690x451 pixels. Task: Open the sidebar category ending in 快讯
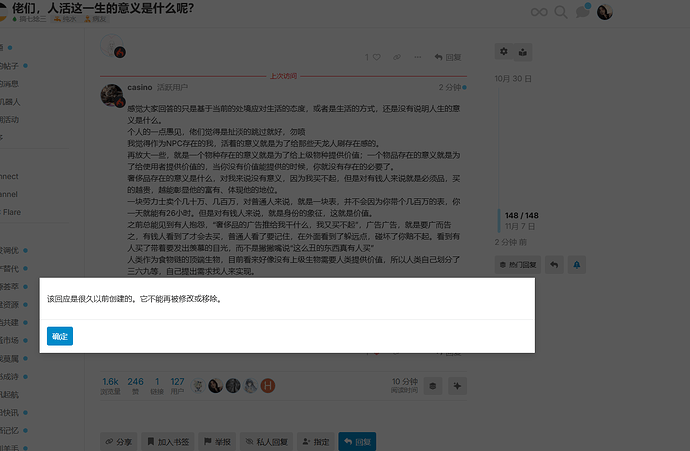(10, 413)
